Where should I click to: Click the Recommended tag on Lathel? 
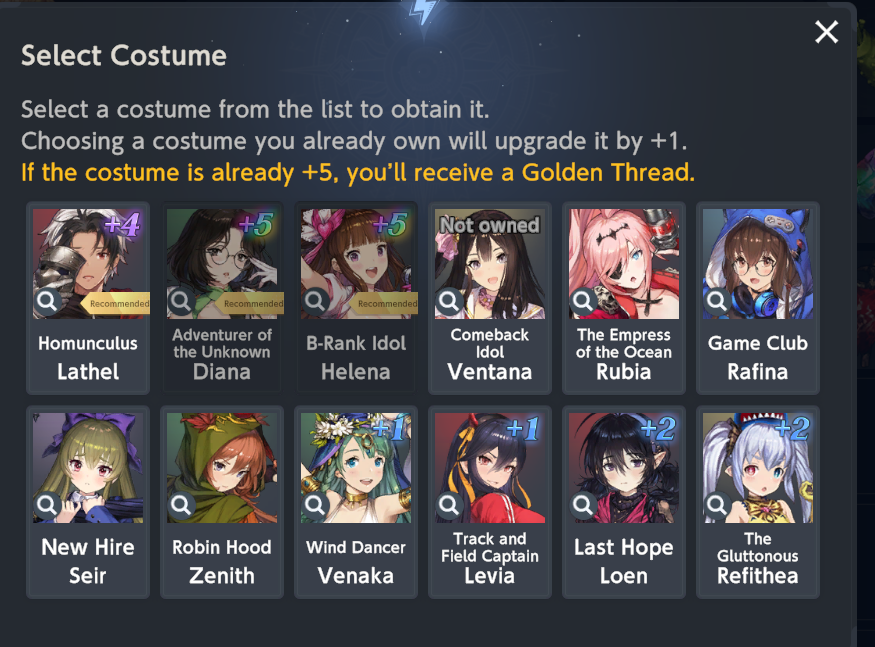coord(116,303)
